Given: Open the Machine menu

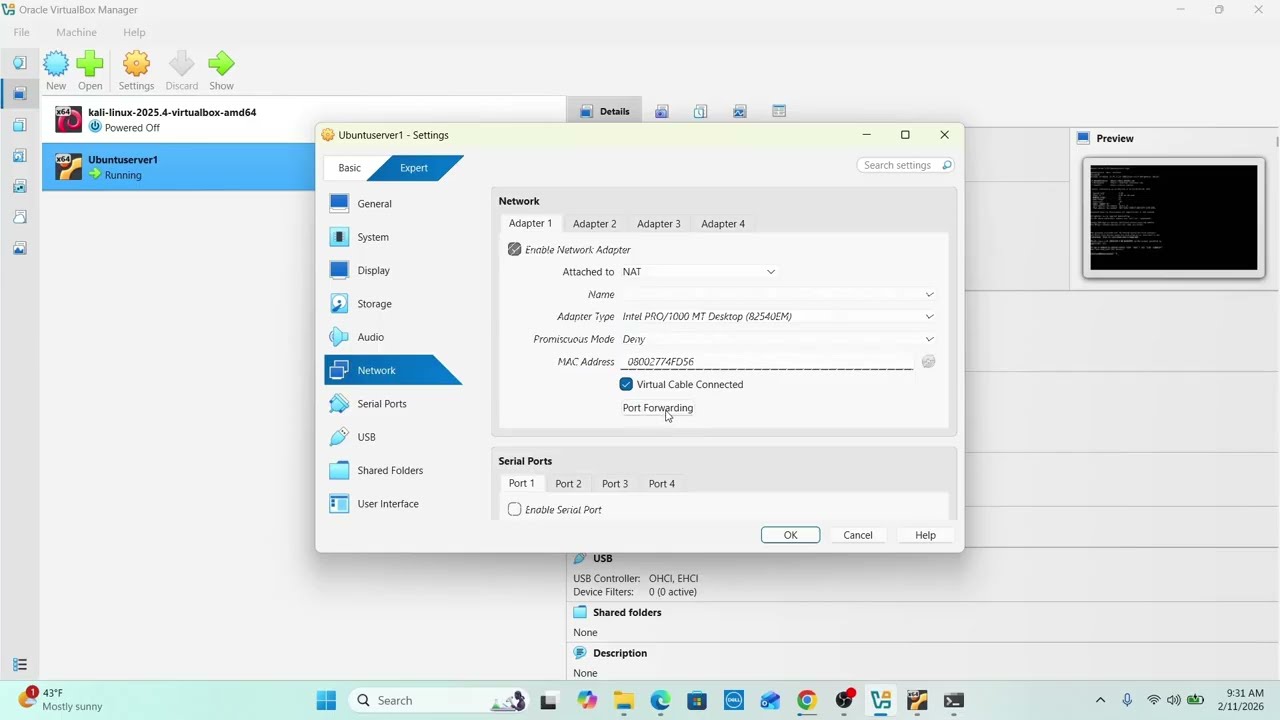Looking at the screenshot, I should pos(76,32).
